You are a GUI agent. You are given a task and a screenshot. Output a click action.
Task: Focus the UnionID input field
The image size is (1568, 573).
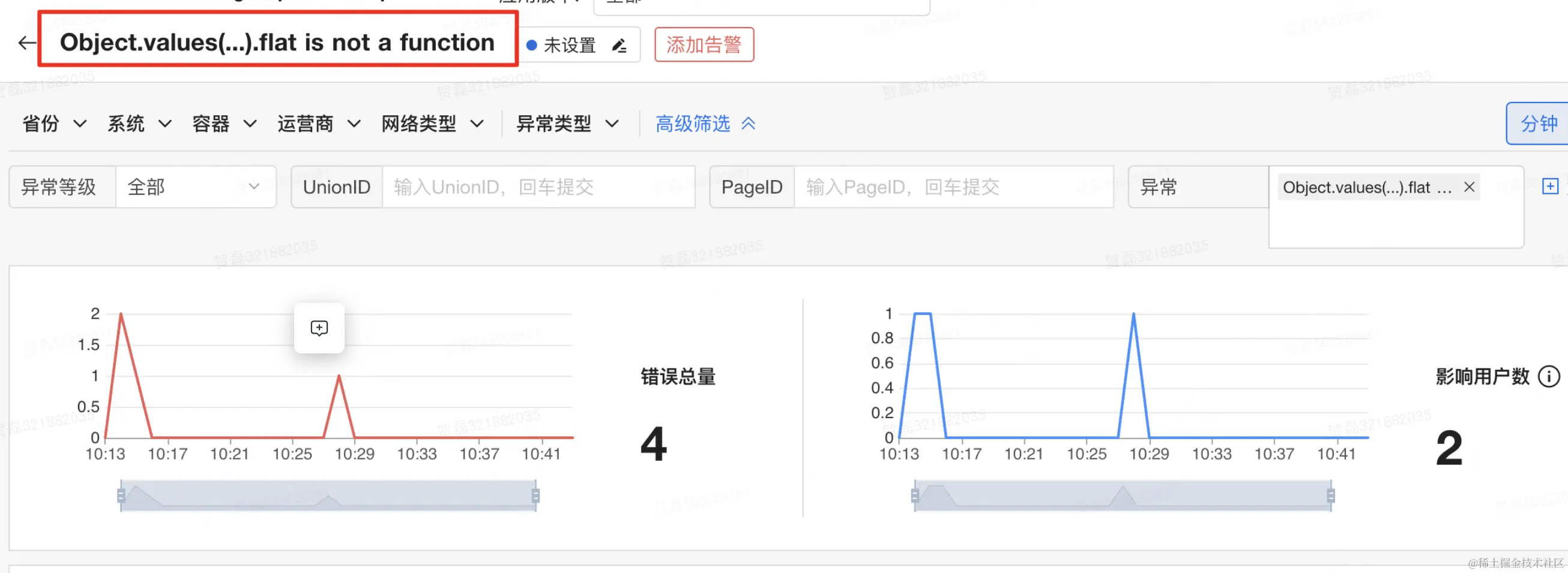538,187
